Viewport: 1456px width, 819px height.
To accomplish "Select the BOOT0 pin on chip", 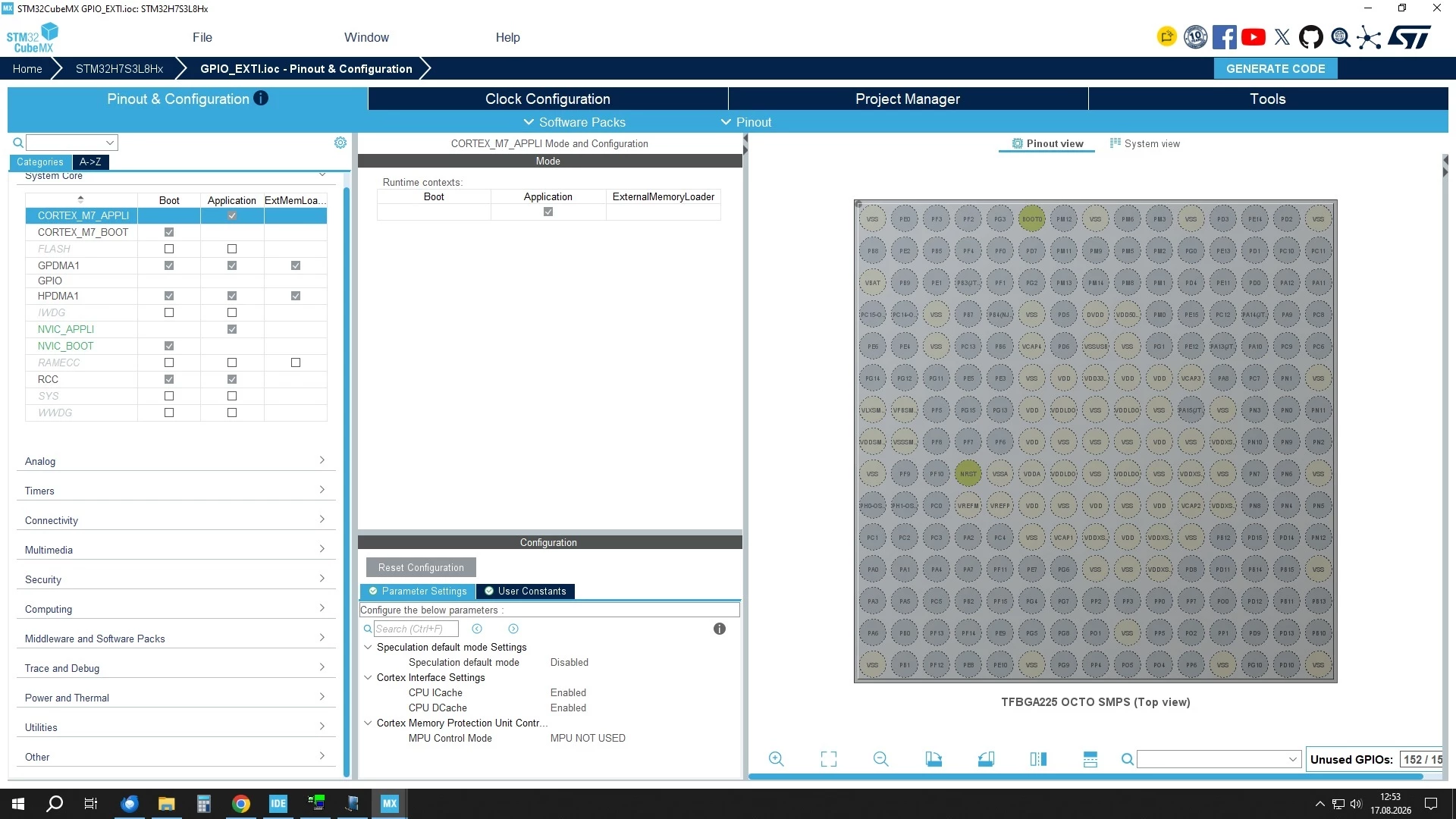I will 1031,219.
